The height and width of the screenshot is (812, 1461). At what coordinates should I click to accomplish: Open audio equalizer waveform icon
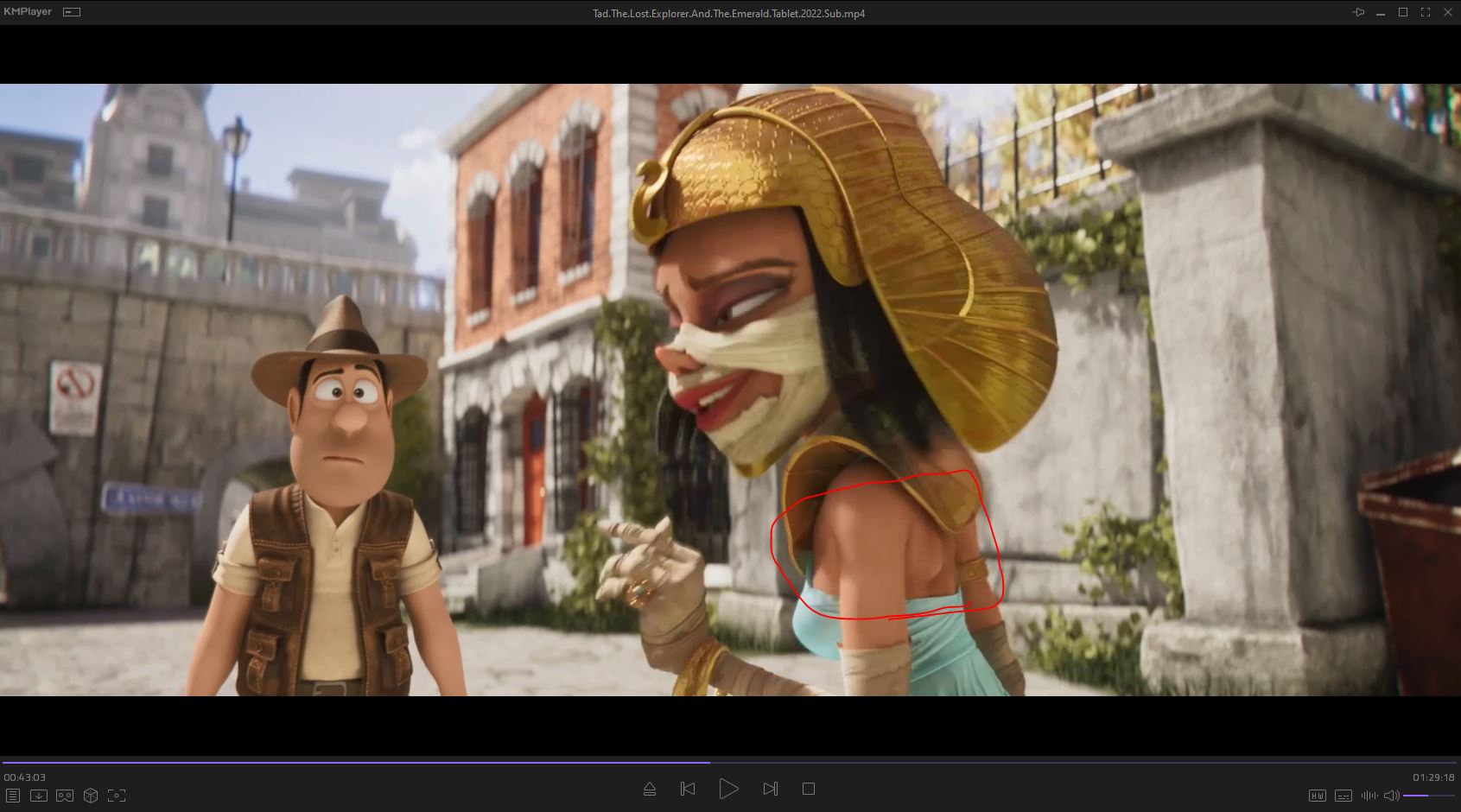pos(1369,796)
